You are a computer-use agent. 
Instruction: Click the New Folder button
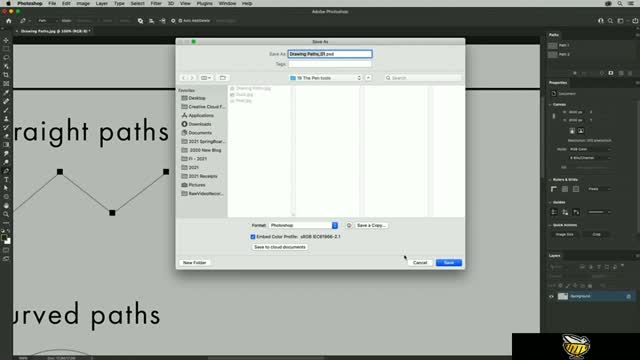tap(194, 263)
